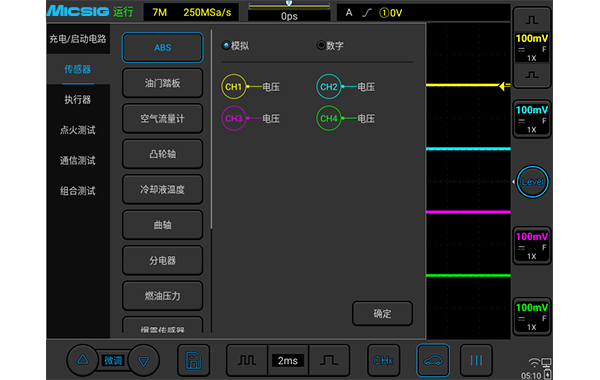Open the 通信测试 category
This screenshot has height=380, width=600.
[78, 160]
